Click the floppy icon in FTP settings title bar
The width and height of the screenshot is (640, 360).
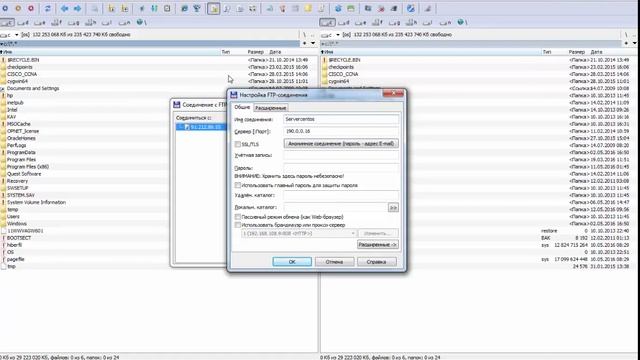pos(233,95)
